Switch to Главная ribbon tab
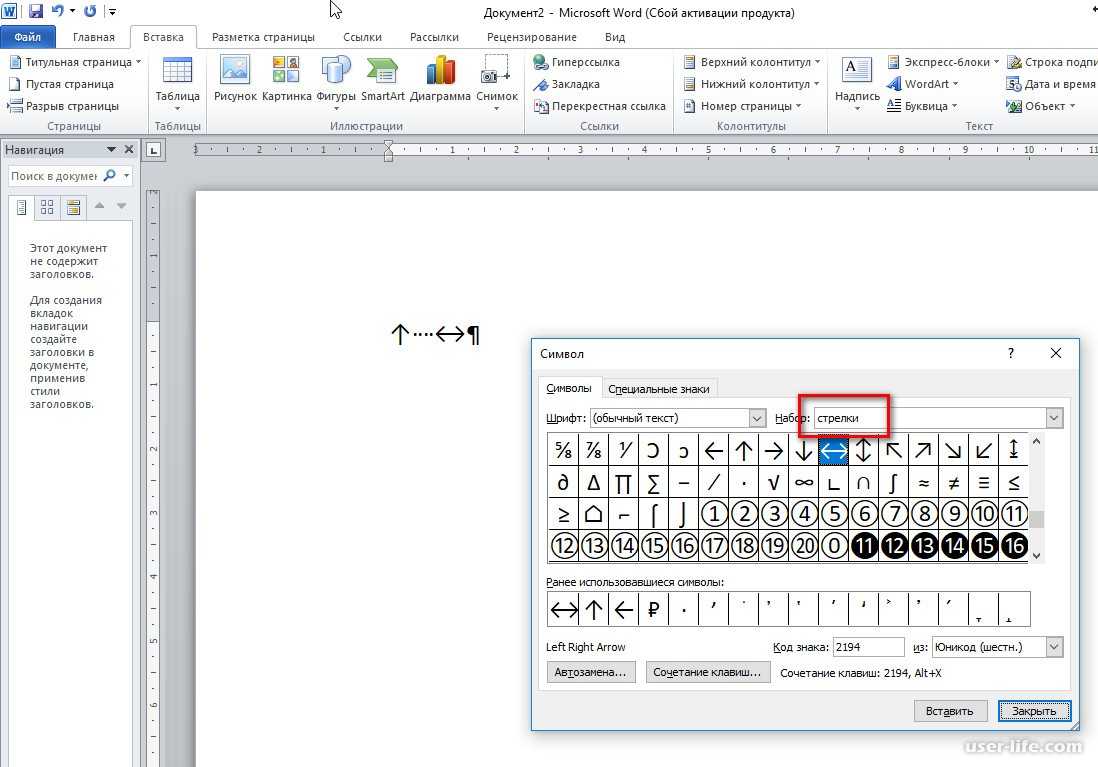The height and width of the screenshot is (767, 1098). point(93,37)
